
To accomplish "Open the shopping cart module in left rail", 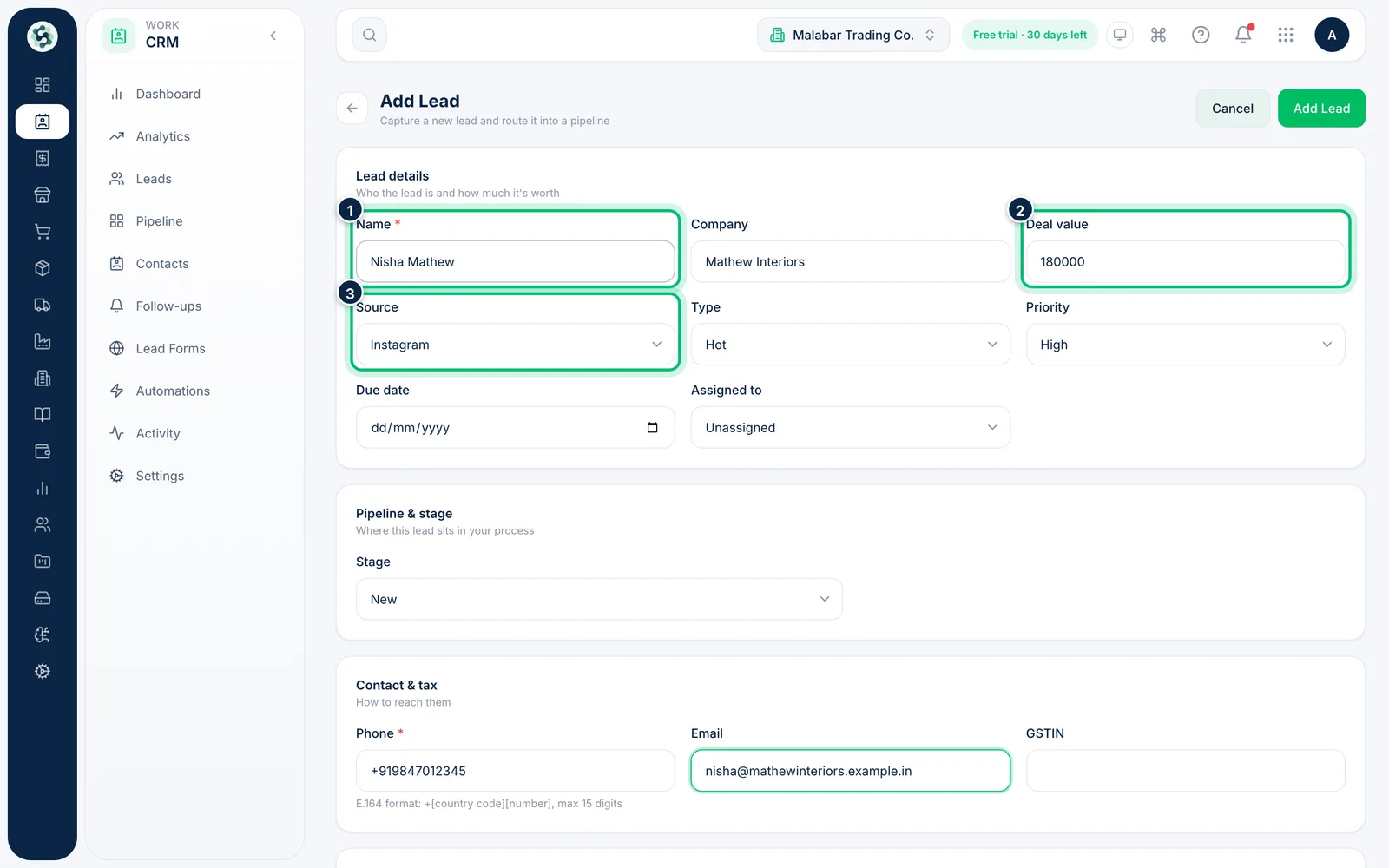I will 43,232.
